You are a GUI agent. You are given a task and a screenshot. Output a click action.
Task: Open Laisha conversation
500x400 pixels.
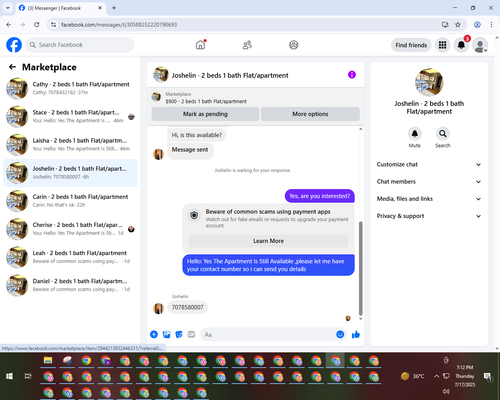[x=70, y=145]
